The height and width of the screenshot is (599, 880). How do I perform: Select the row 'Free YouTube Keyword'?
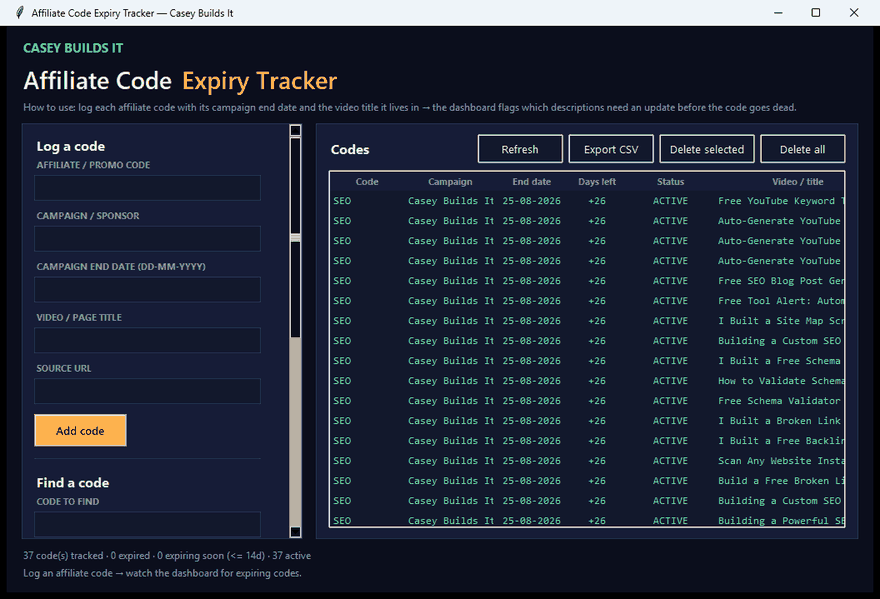[x=587, y=201]
